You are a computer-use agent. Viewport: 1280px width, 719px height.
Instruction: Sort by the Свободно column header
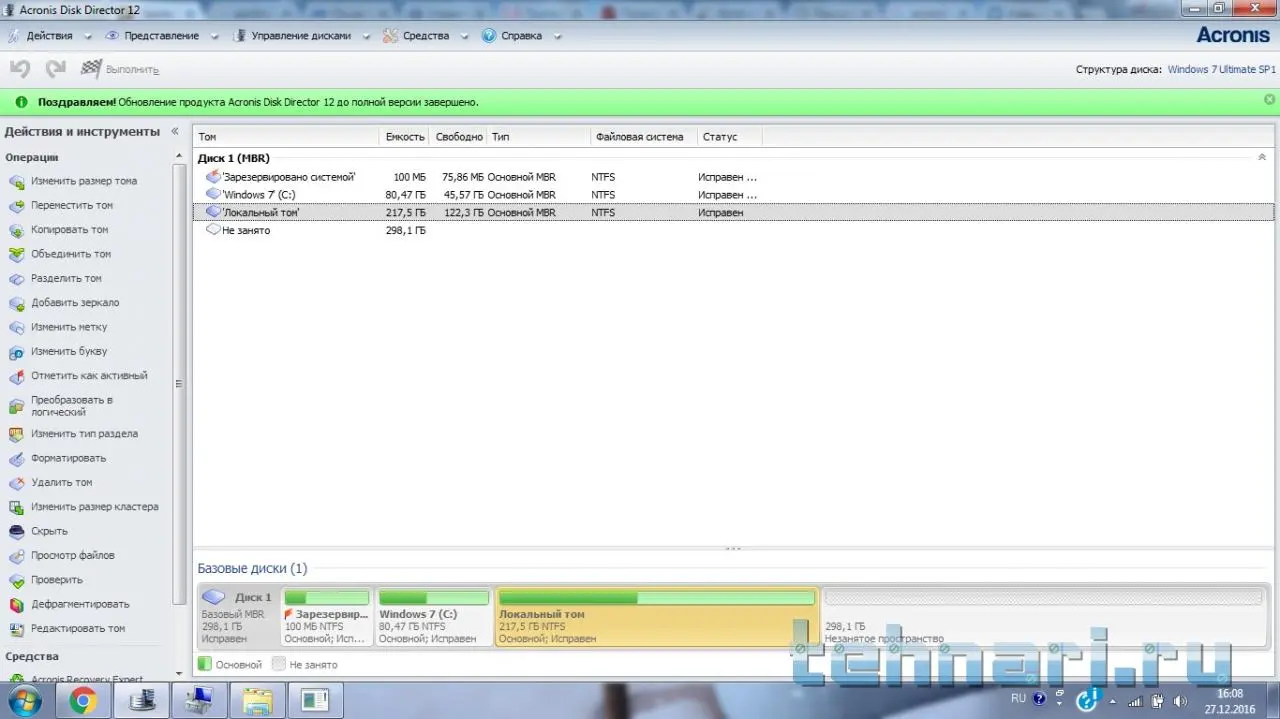[x=459, y=137]
